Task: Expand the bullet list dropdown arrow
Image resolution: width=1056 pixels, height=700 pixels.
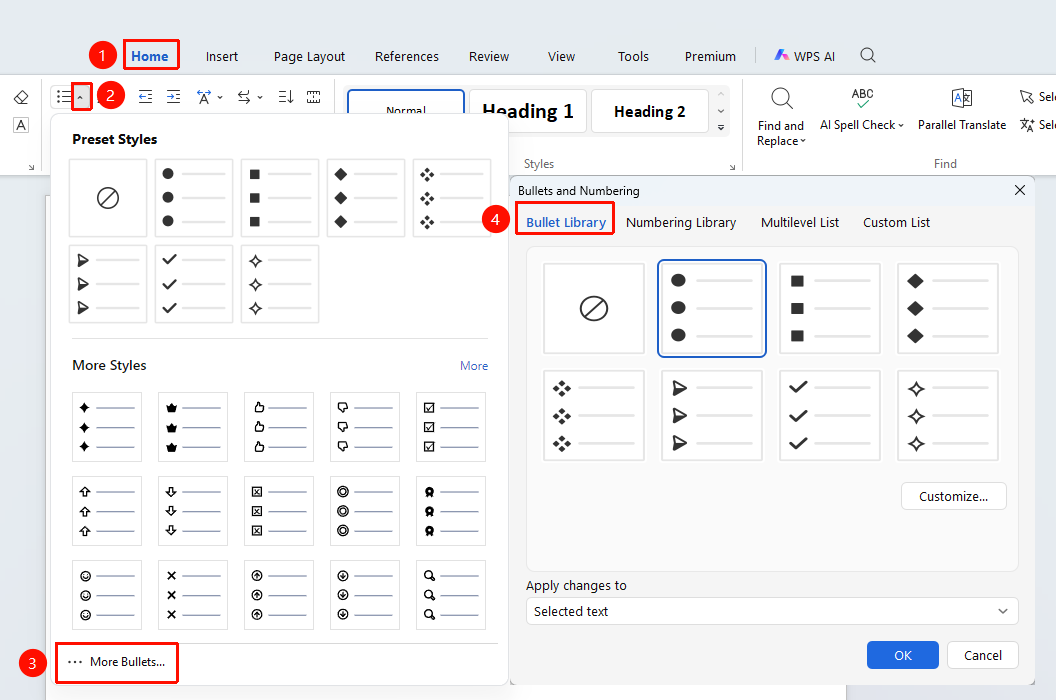Action: [81, 97]
